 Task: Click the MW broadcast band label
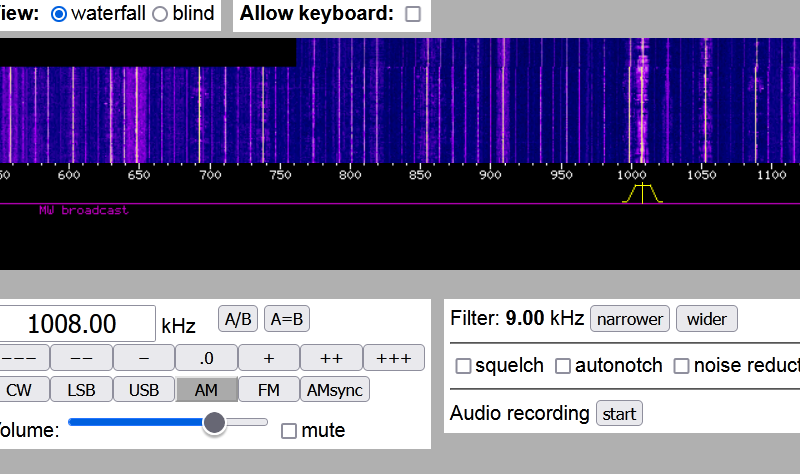(84, 210)
